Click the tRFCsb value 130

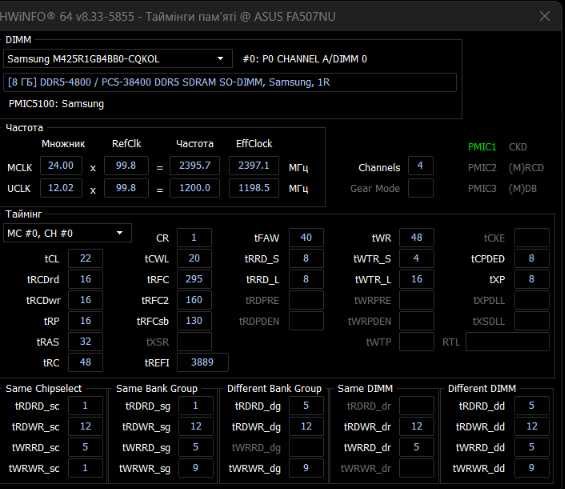(x=194, y=321)
